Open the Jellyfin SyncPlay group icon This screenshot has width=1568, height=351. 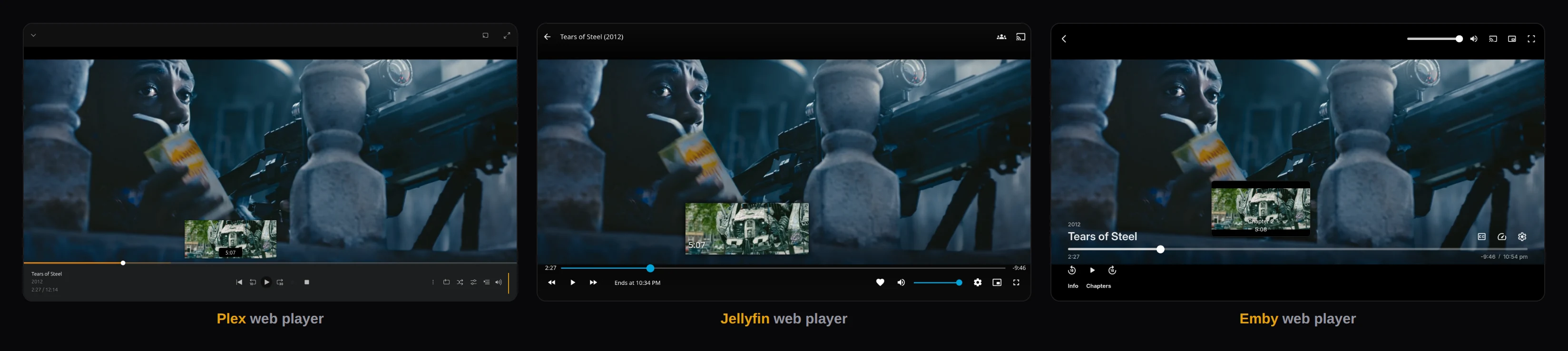coord(1001,37)
